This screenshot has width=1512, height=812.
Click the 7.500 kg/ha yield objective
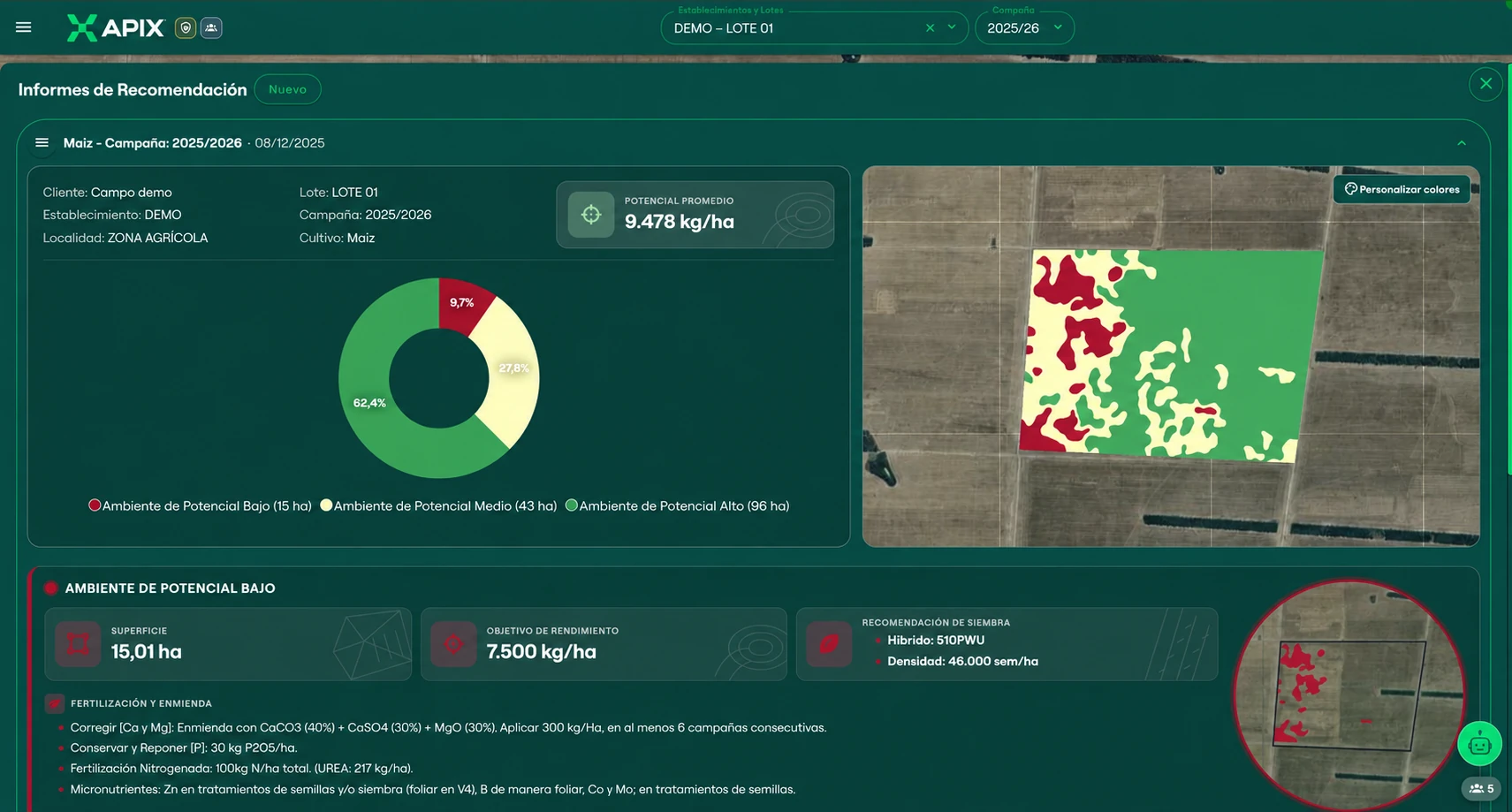[x=541, y=652]
